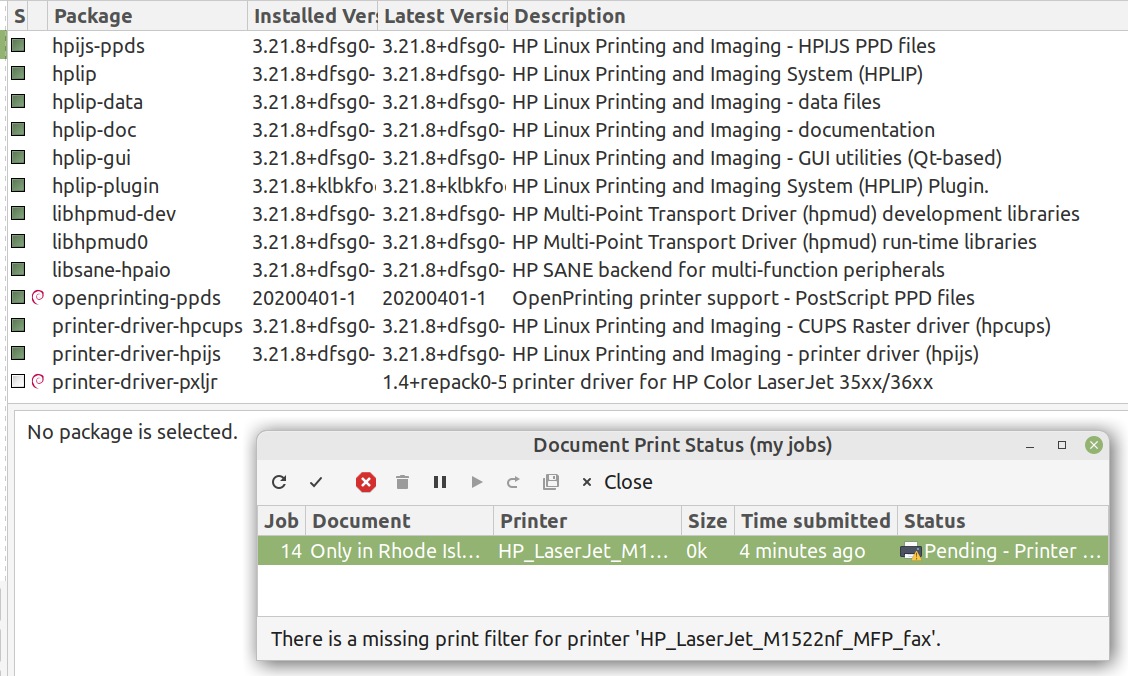Click the small × icon beside Close
The image size is (1128, 676).
click(x=587, y=482)
